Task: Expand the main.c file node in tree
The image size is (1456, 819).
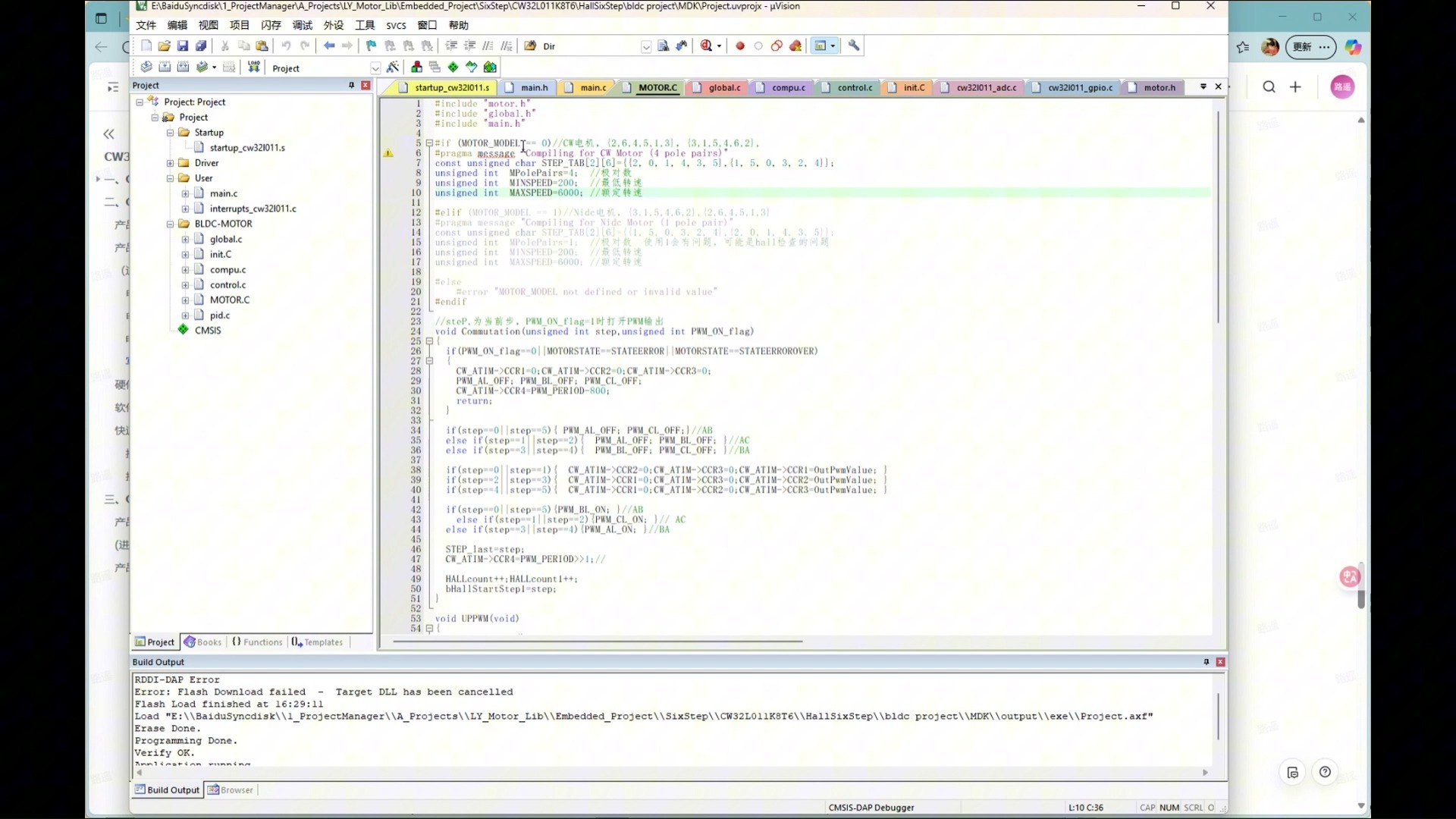Action: (185, 193)
